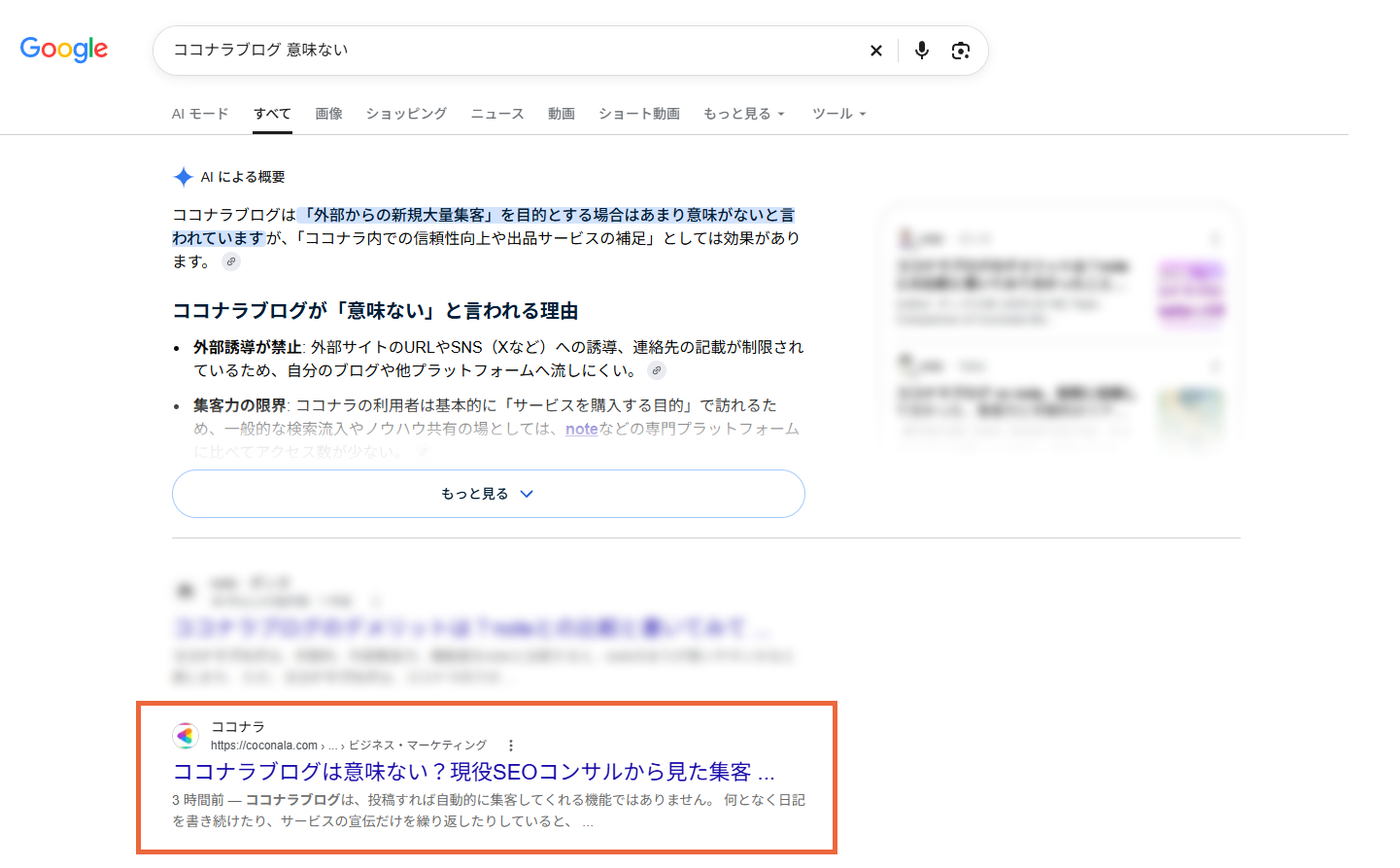Start voice search with the microphone icon
1400x868 pixels.
(x=922, y=51)
